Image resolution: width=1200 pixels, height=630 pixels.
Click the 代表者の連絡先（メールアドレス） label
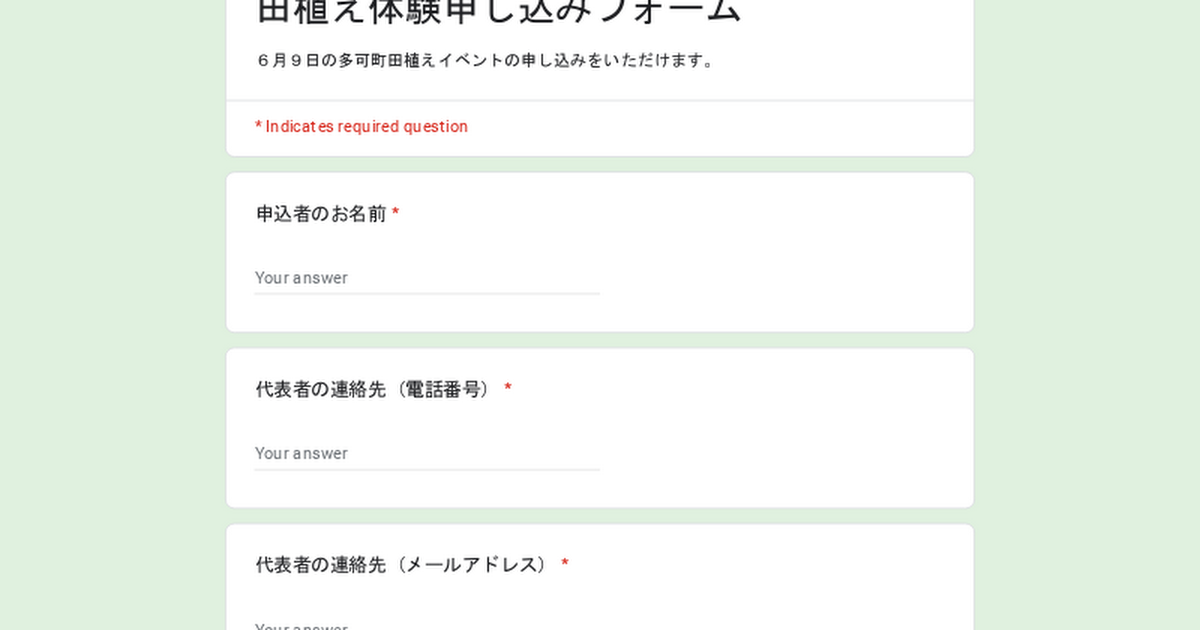[404, 565]
